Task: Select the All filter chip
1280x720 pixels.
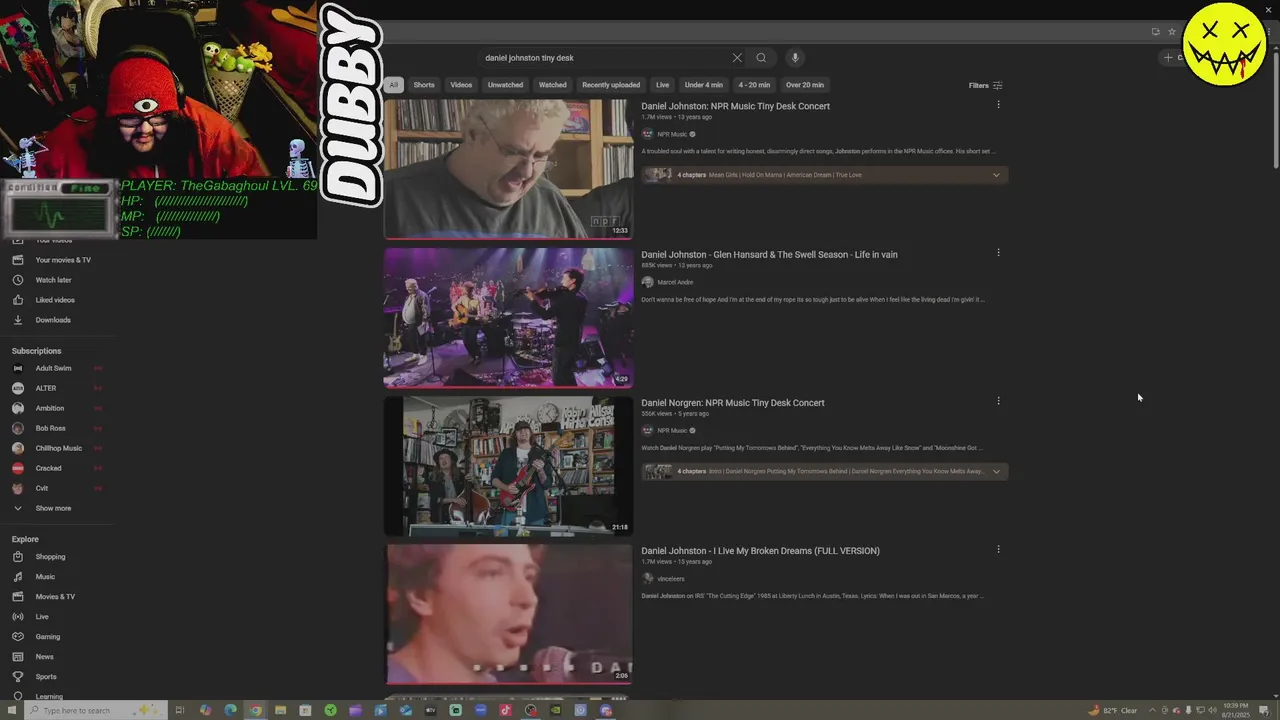Action: pyautogui.click(x=393, y=85)
